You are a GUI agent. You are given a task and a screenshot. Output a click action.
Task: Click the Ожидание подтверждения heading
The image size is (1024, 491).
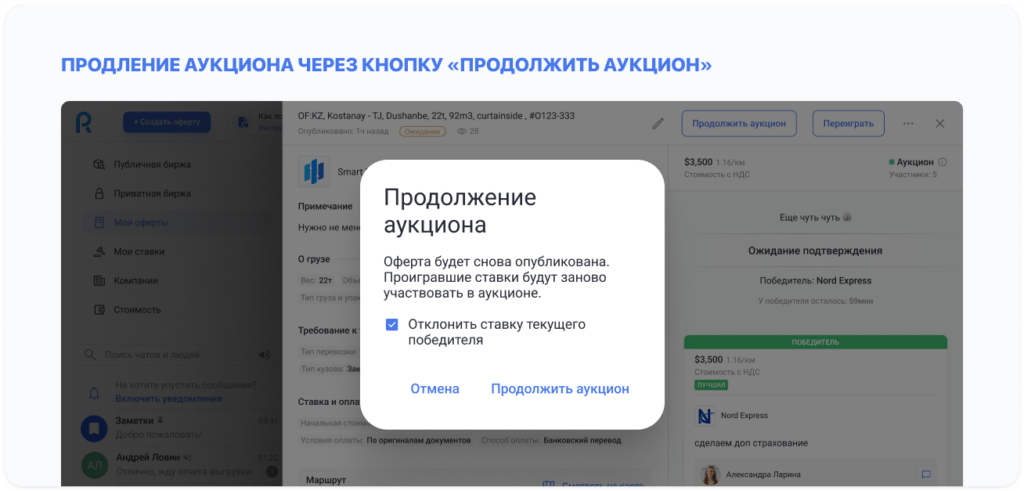[816, 251]
